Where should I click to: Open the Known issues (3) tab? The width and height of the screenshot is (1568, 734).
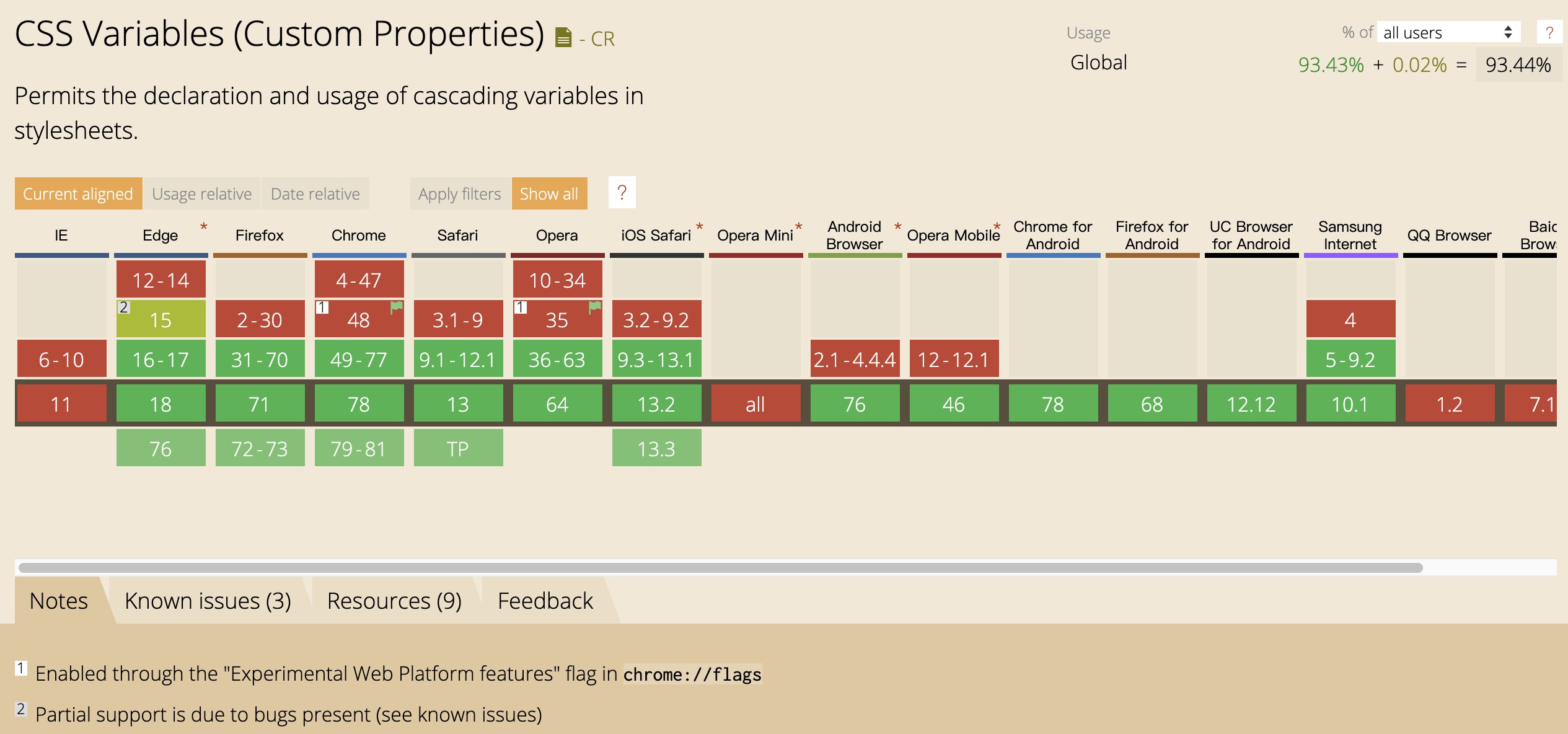click(208, 601)
